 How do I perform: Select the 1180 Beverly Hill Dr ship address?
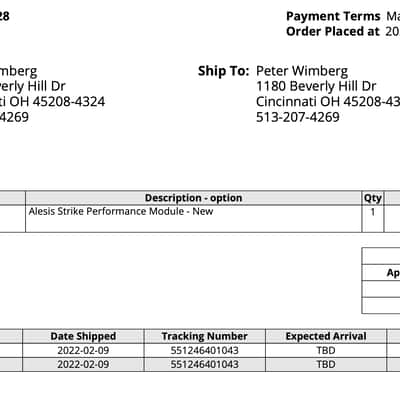316,86
